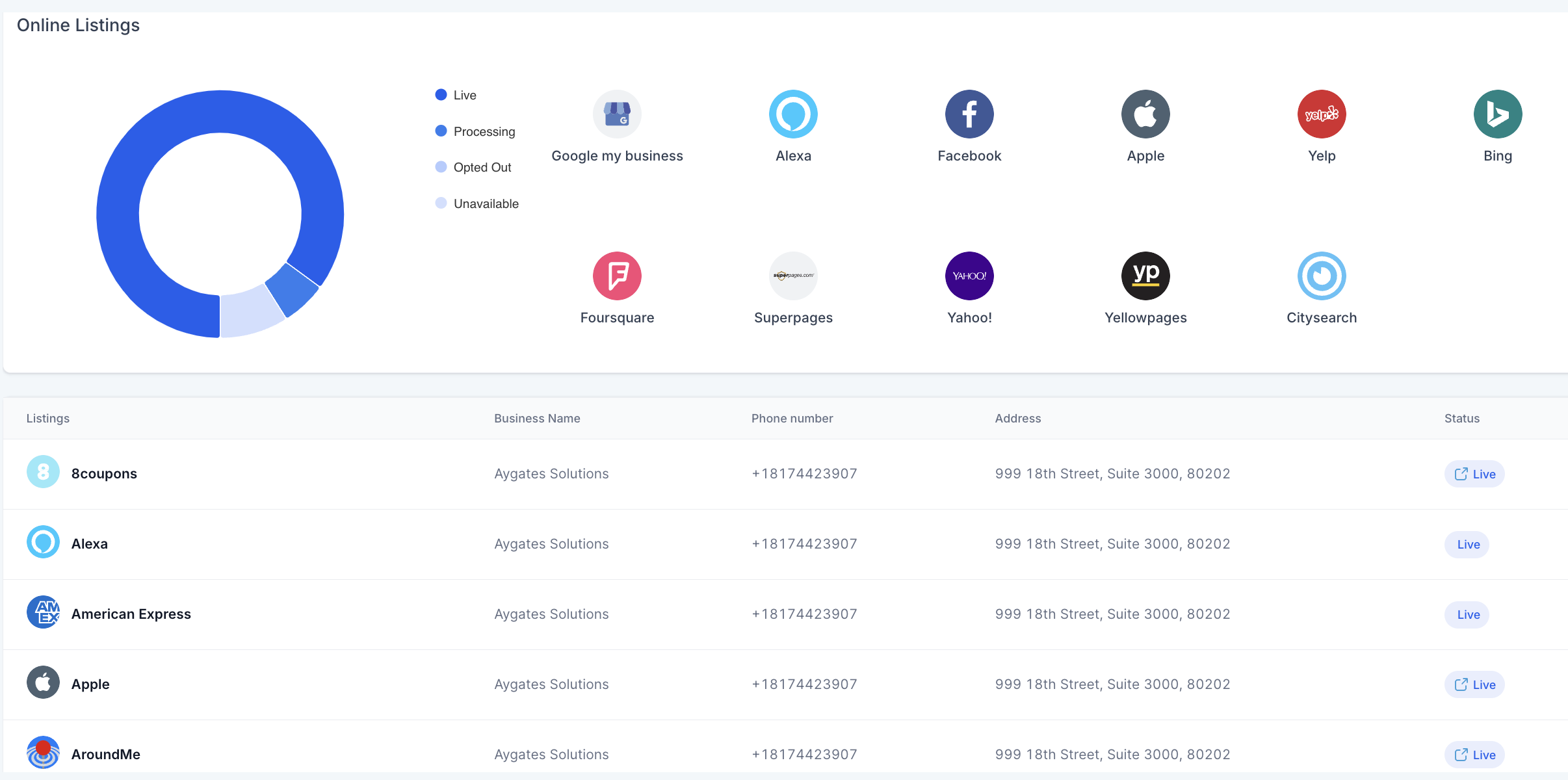The width and height of the screenshot is (1568, 780).
Task: Click the Phone number column header
Action: click(792, 419)
